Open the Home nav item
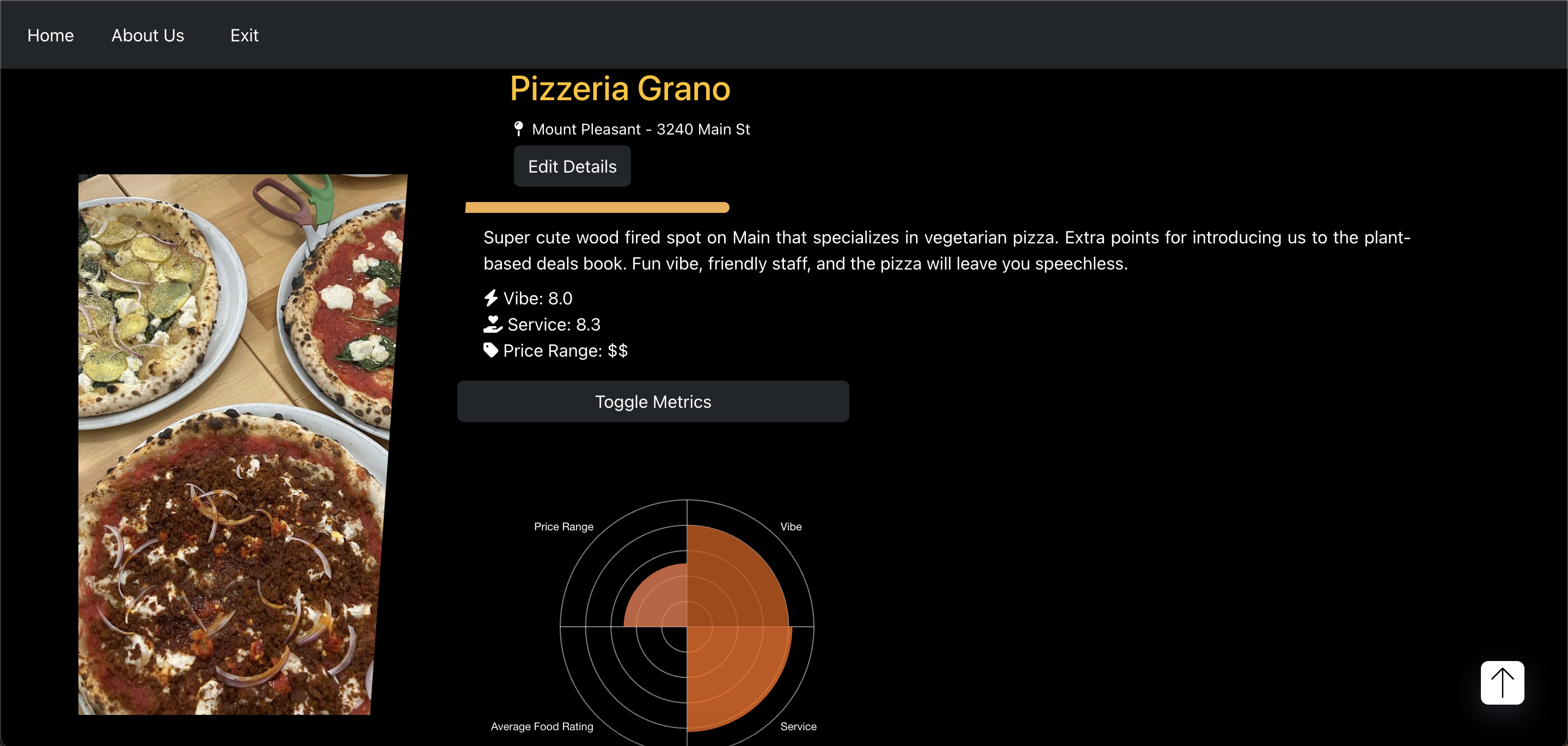 [x=51, y=35]
